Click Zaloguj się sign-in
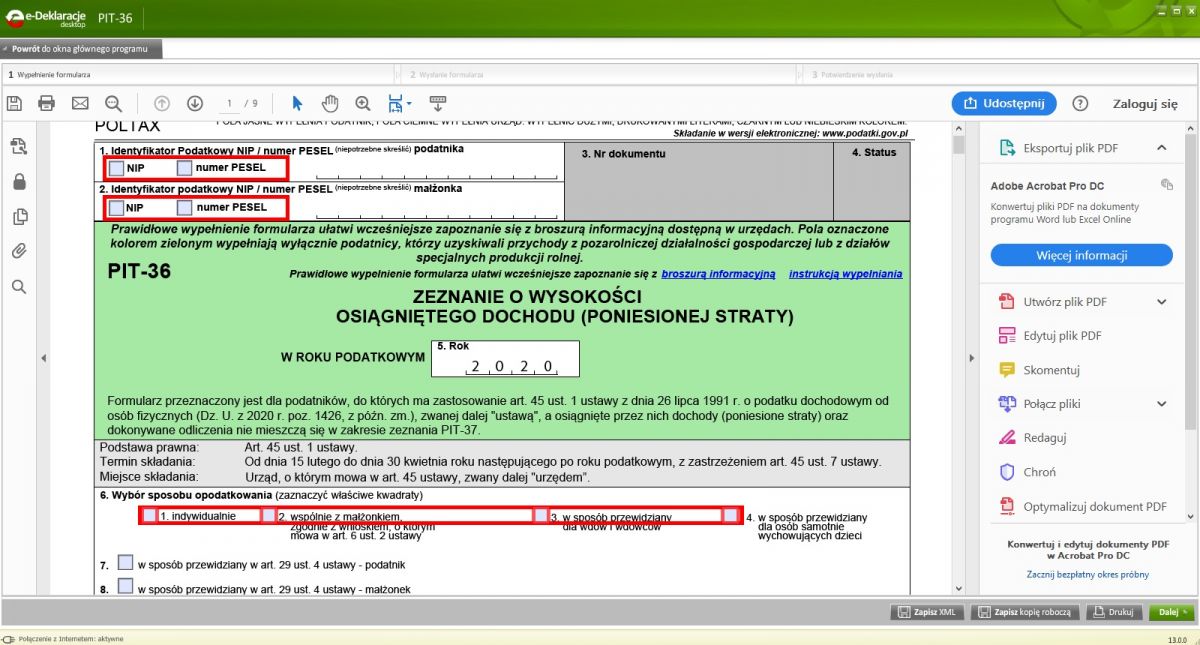The width and height of the screenshot is (1200, 645). coord(1145,104)
